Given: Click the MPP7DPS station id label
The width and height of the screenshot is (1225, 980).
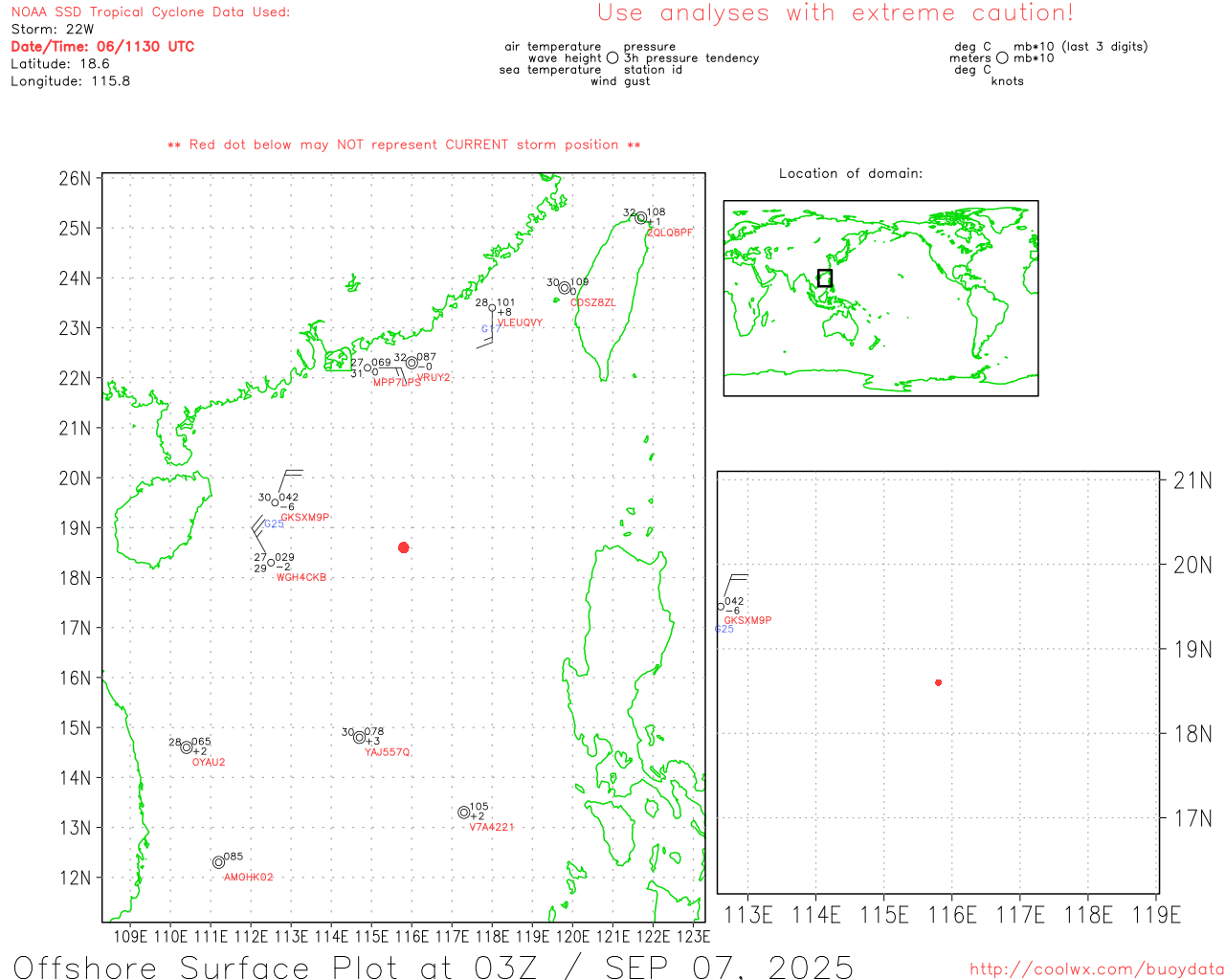Looking at the screenshot, I should (x=396, y=383).
